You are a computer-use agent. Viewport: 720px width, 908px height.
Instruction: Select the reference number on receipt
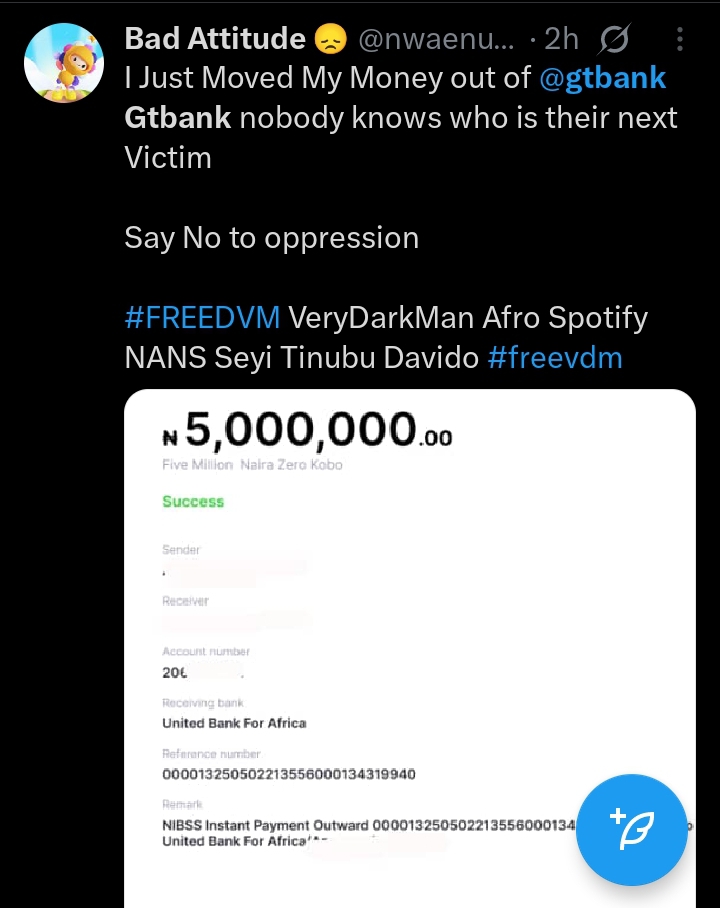(289, 775)
